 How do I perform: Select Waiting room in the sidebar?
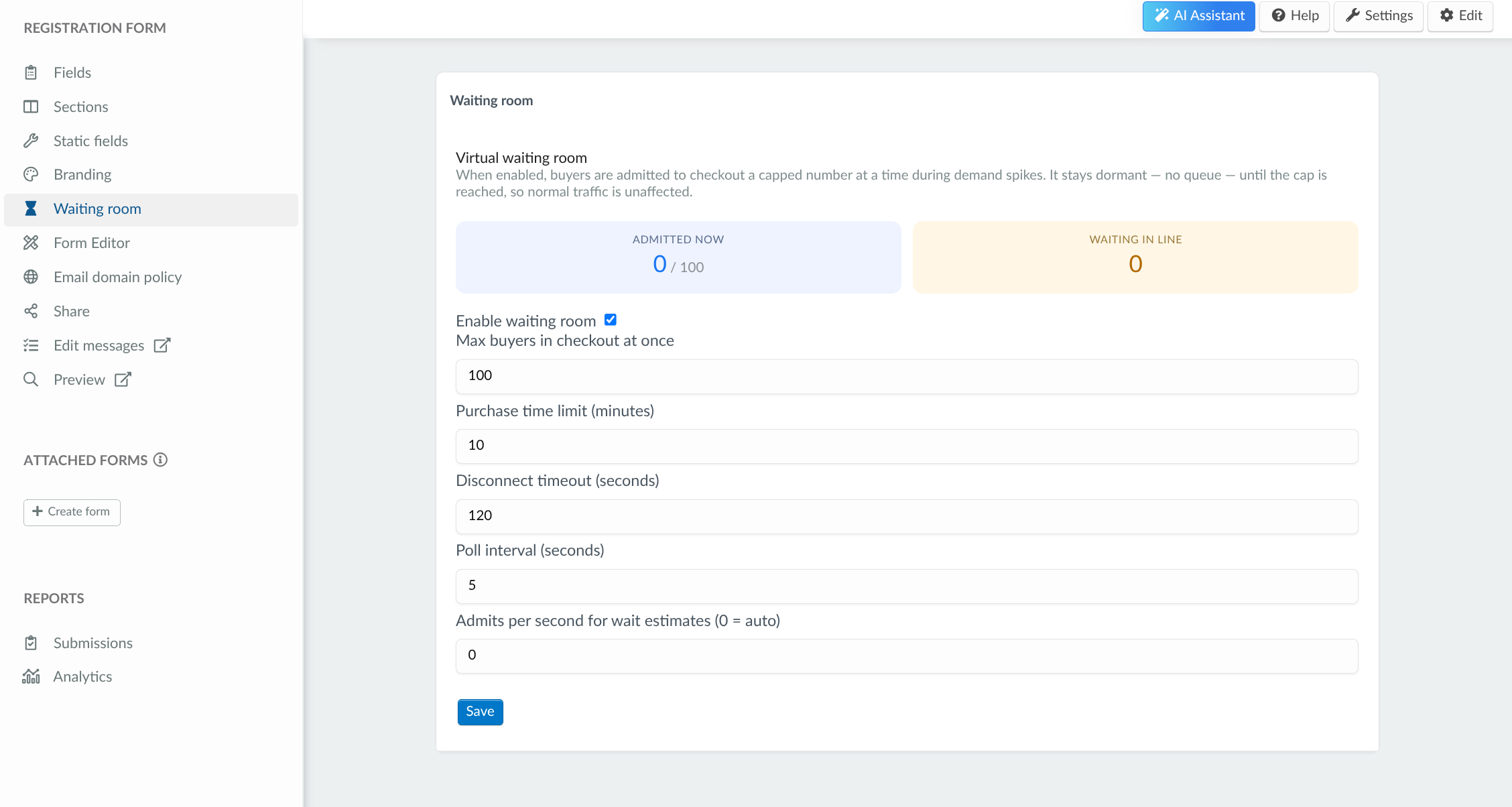tap(151, 209)
